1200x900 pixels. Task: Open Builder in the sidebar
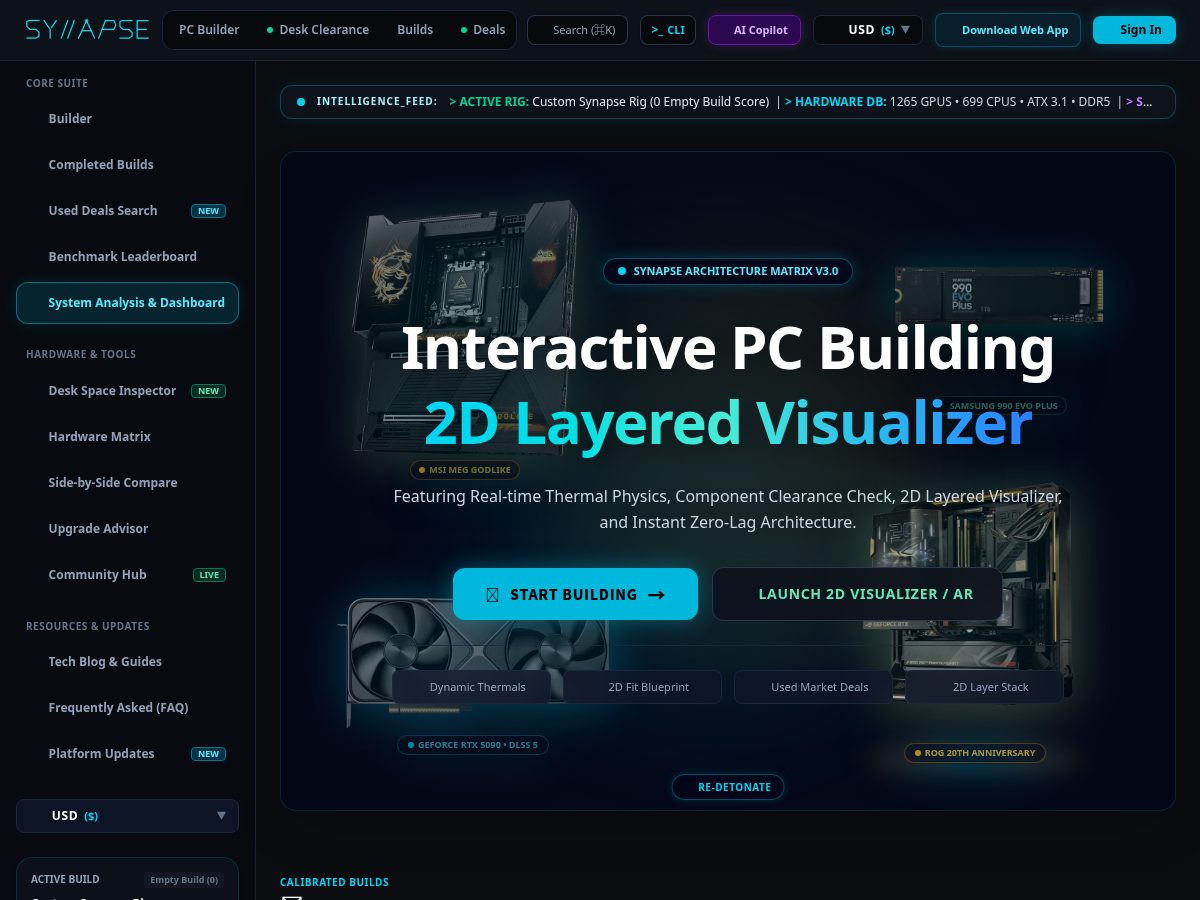tap(127, 118)
